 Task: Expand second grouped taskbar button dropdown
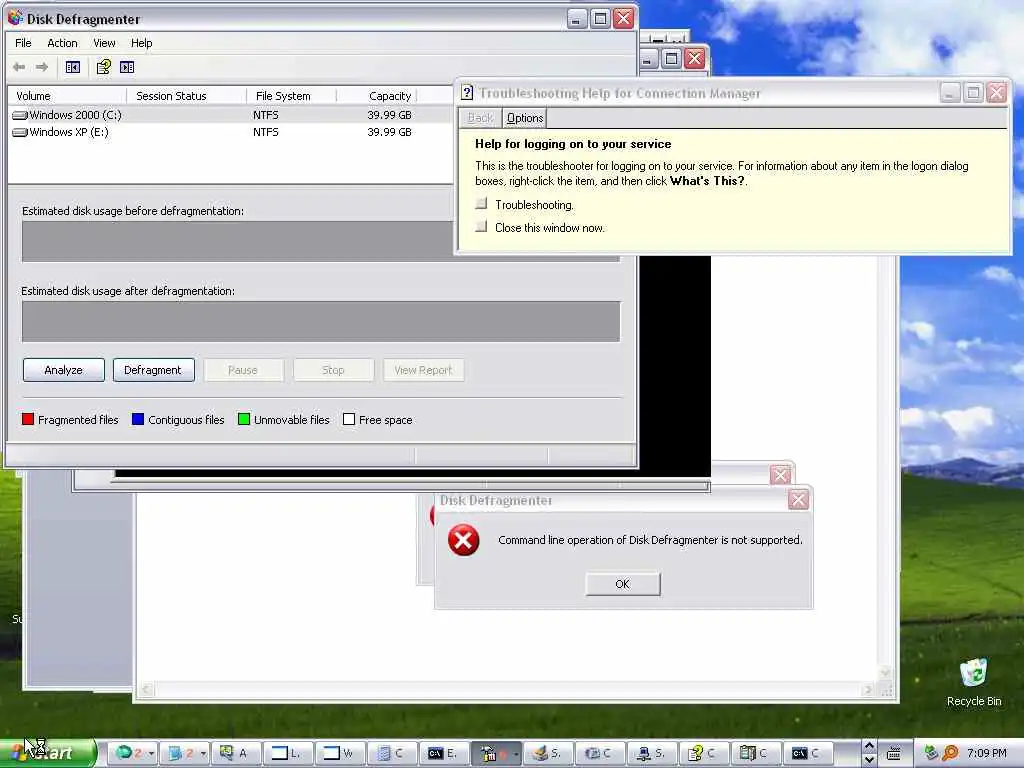click(203, 753)
